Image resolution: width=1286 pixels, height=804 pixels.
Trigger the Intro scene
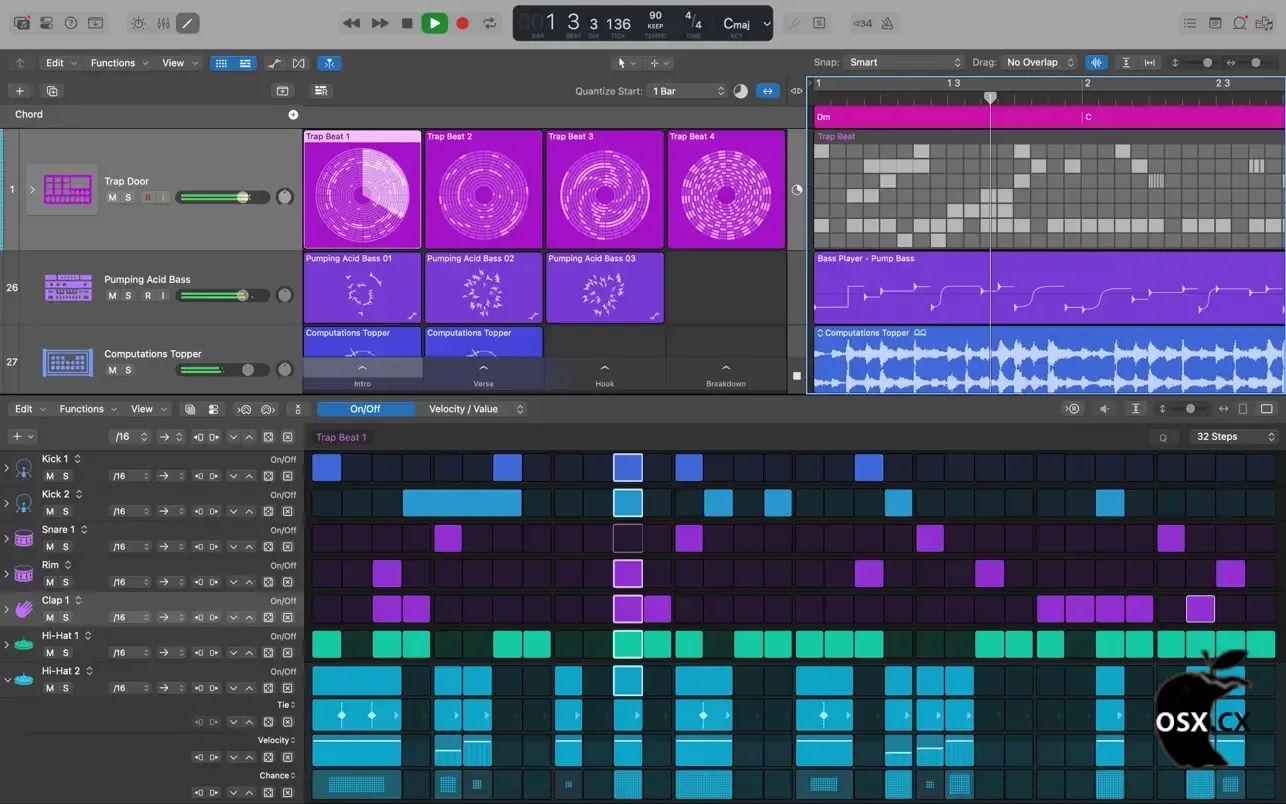(362, 369)
